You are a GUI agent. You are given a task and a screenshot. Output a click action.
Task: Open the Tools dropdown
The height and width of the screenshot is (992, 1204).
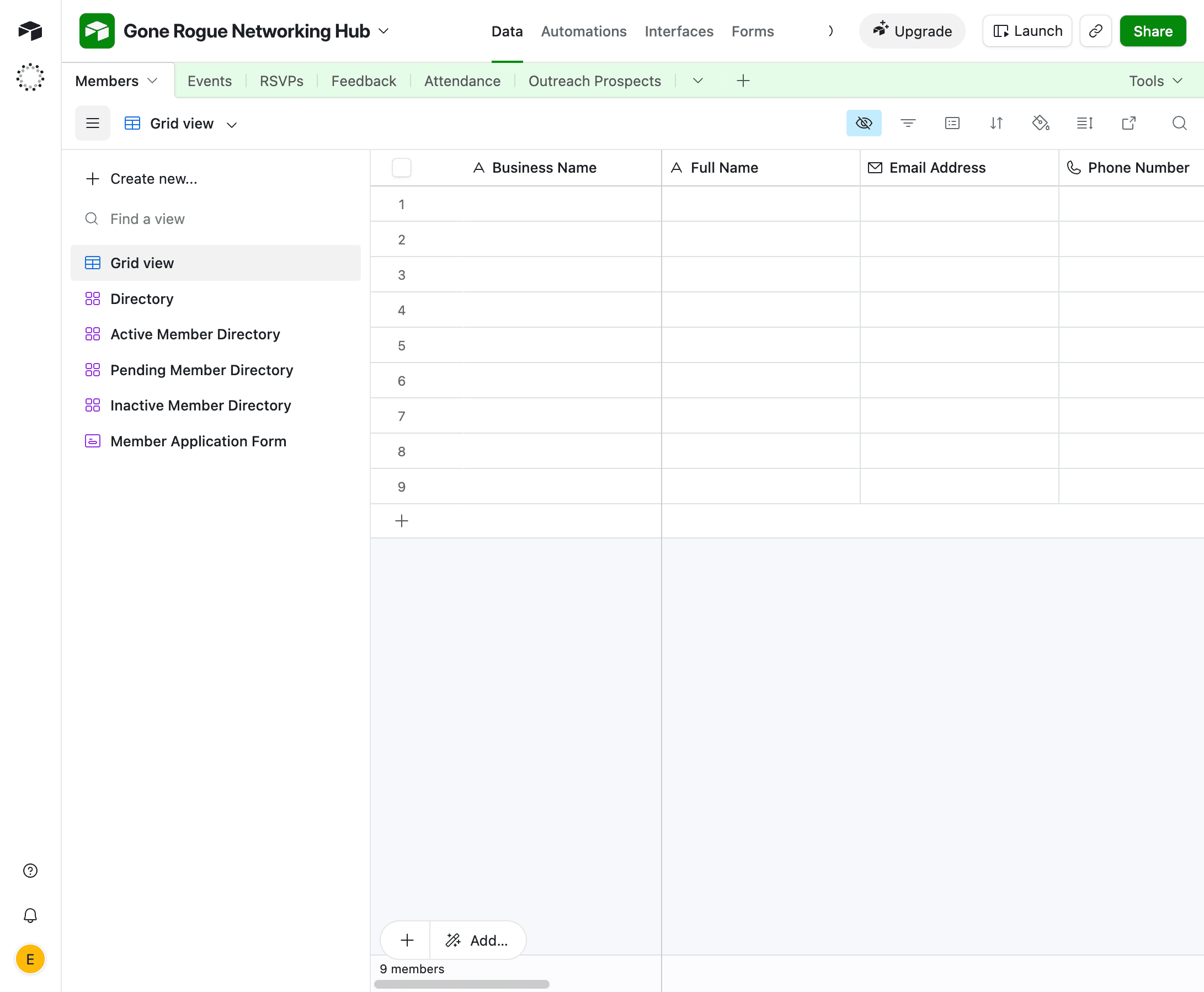1155,81
